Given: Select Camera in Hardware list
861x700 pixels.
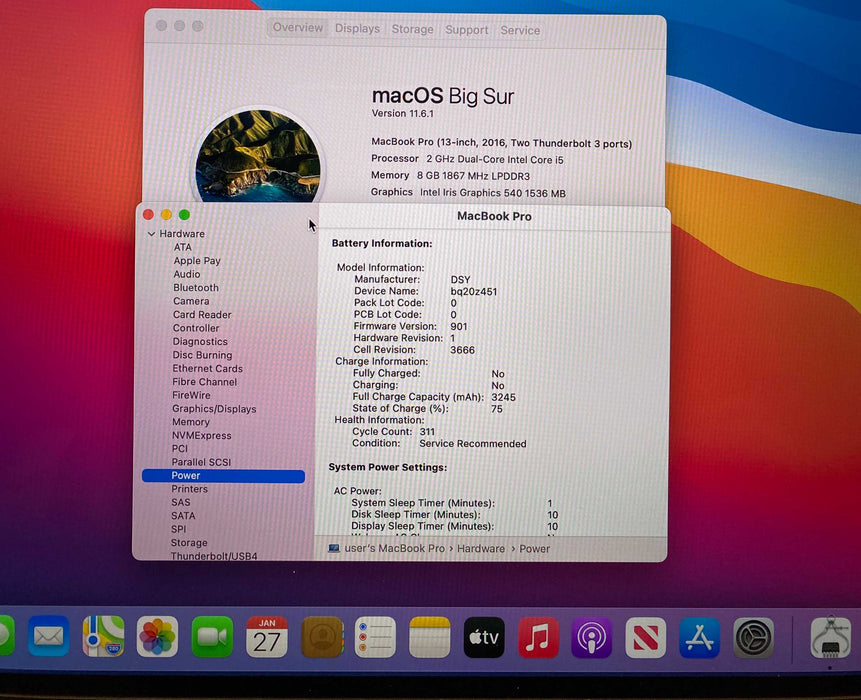Looking at the screenshot, I should tap(191, 301).
